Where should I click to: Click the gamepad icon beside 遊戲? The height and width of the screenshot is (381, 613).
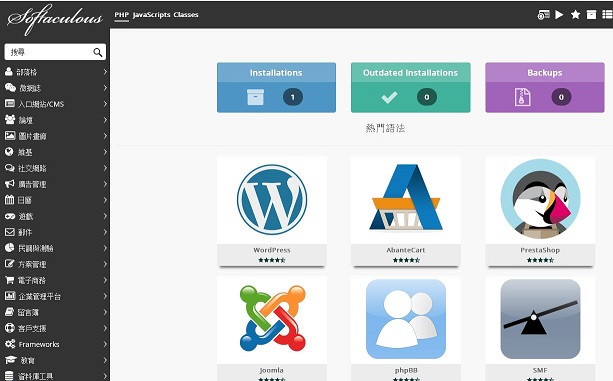[x=10, y=216]
